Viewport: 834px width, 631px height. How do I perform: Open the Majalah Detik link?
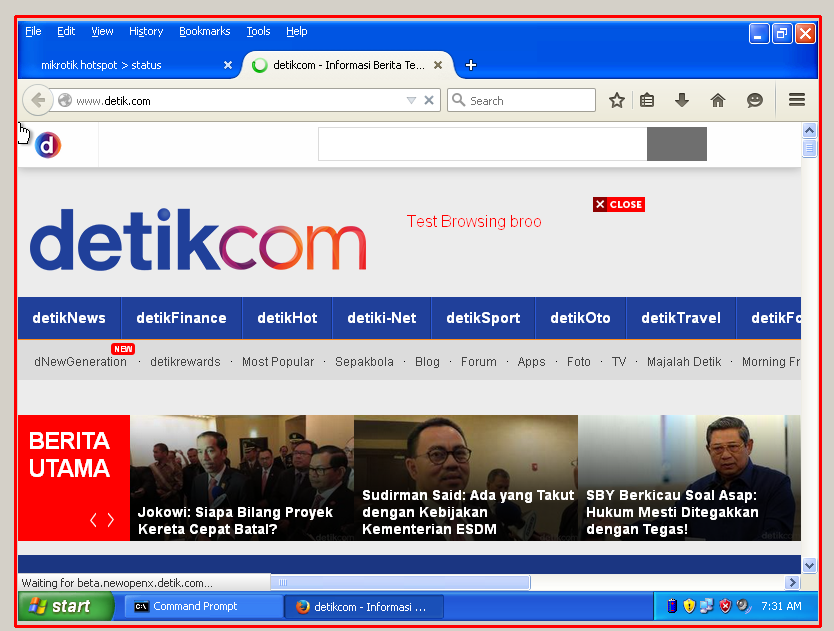[684, 362]
